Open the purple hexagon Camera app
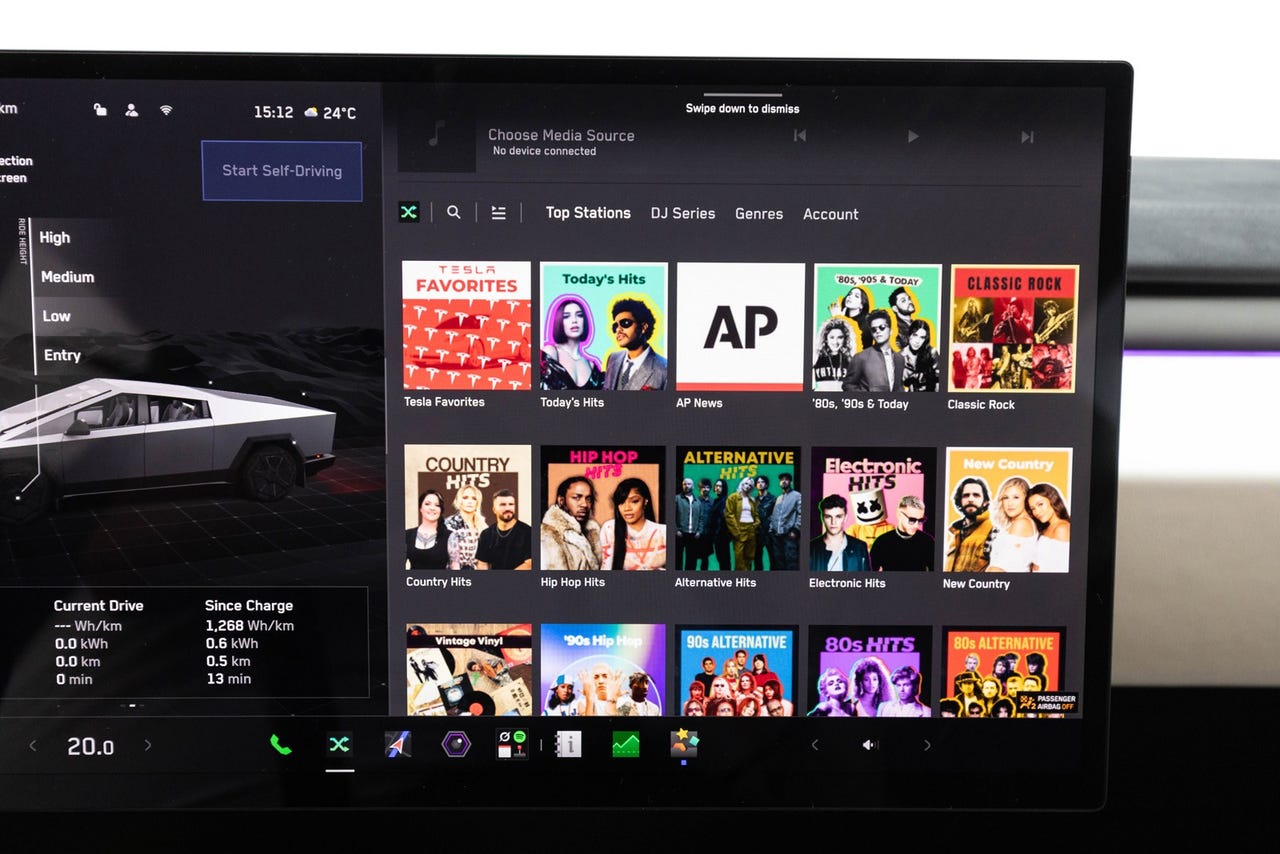This screenshot has height=854, width=1280. click(456, 744)
